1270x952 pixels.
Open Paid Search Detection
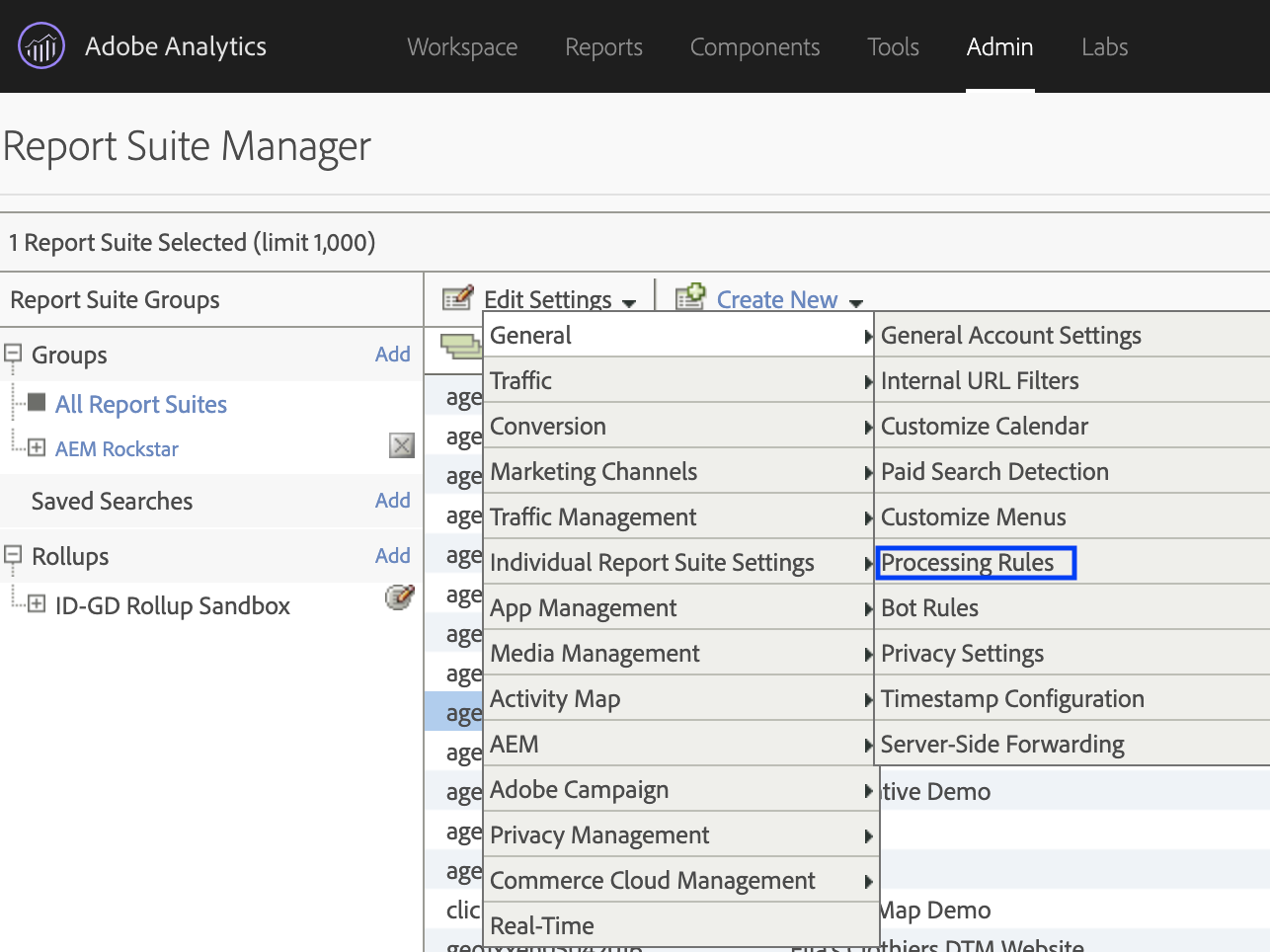pos(1072,471)
